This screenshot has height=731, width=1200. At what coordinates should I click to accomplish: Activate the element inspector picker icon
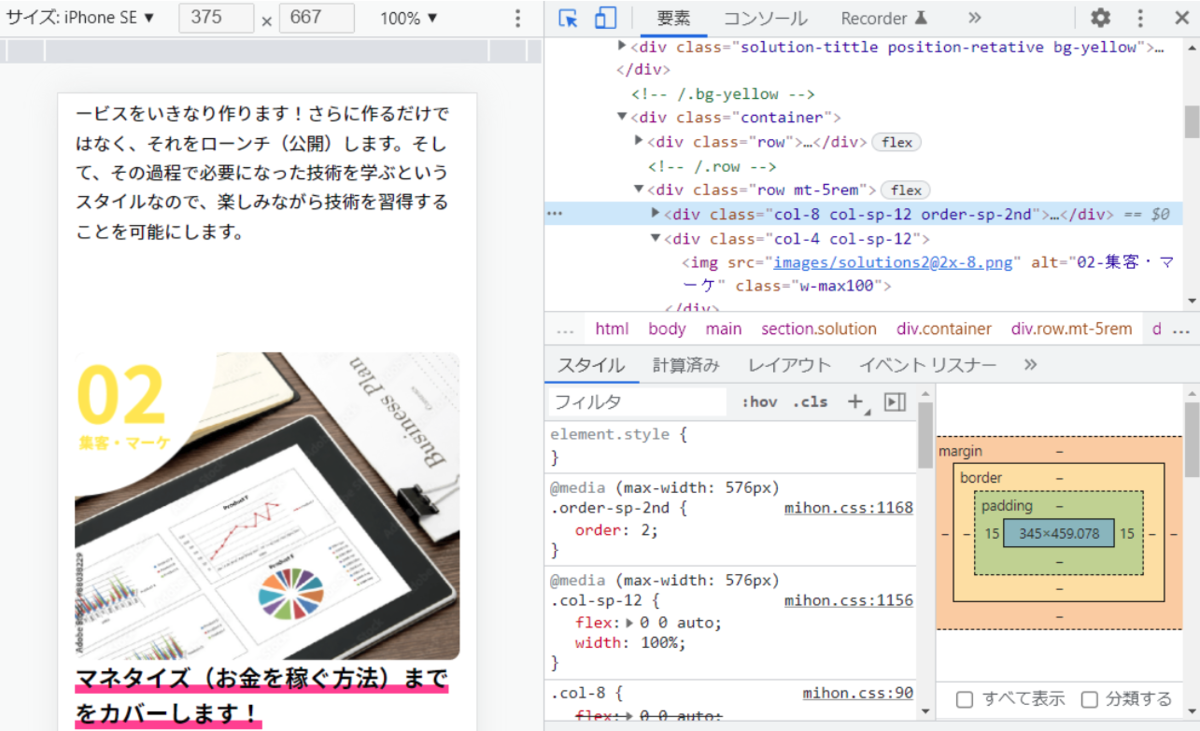[x=569, y=18]
